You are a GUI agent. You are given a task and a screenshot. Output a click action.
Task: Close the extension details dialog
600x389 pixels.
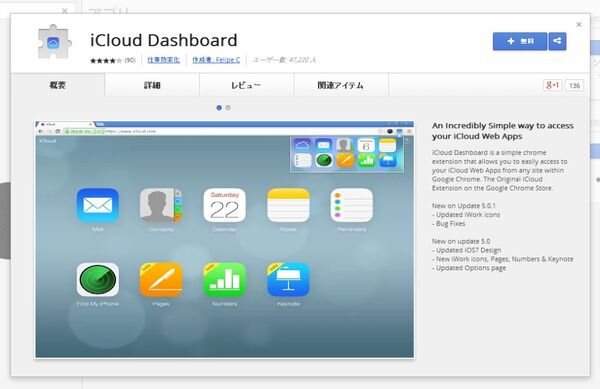579,24
